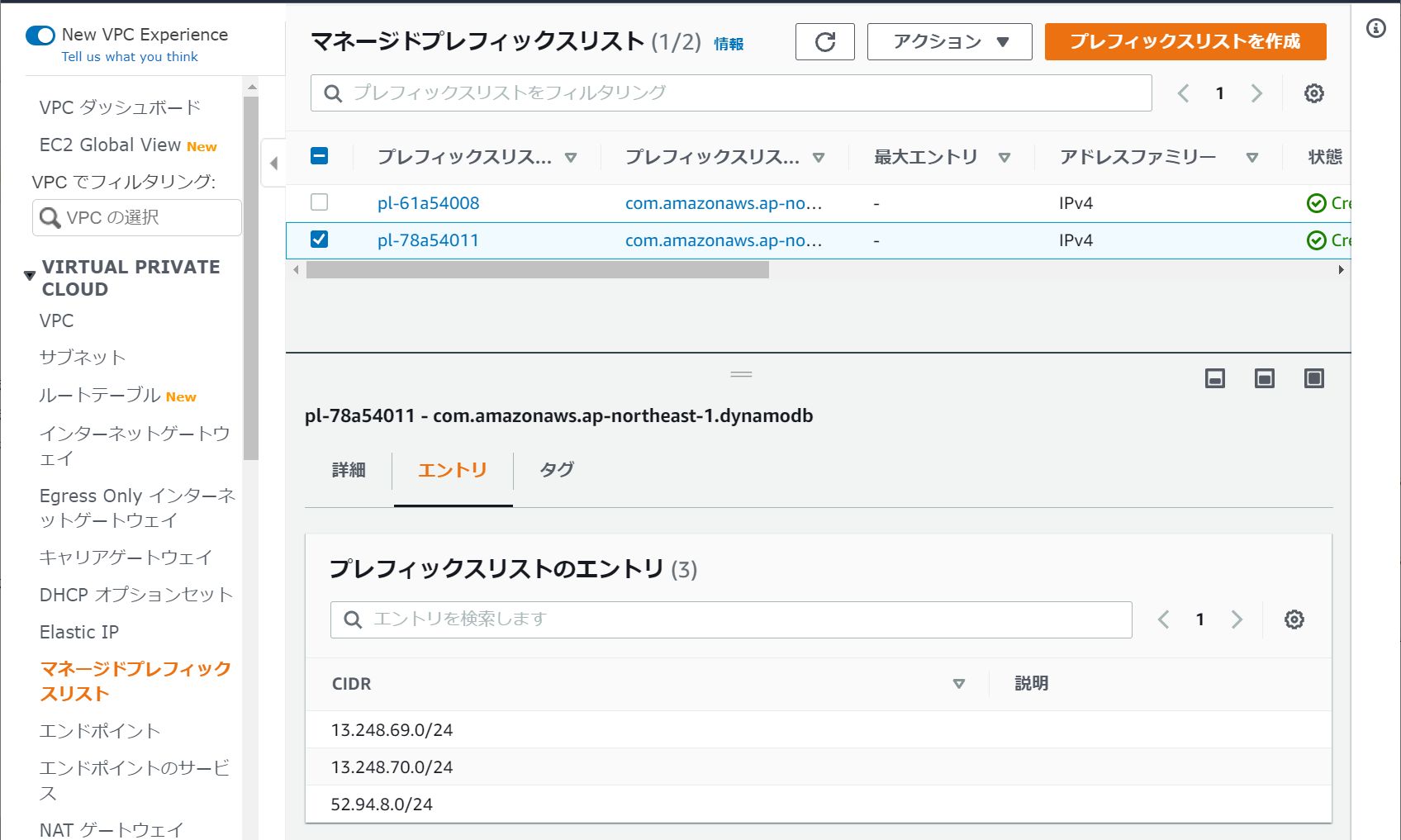Screen dimensions: 1401x840
Task: Open Elastic IP in sidebar
Action: pyautogui.click(x=79, y=632)
